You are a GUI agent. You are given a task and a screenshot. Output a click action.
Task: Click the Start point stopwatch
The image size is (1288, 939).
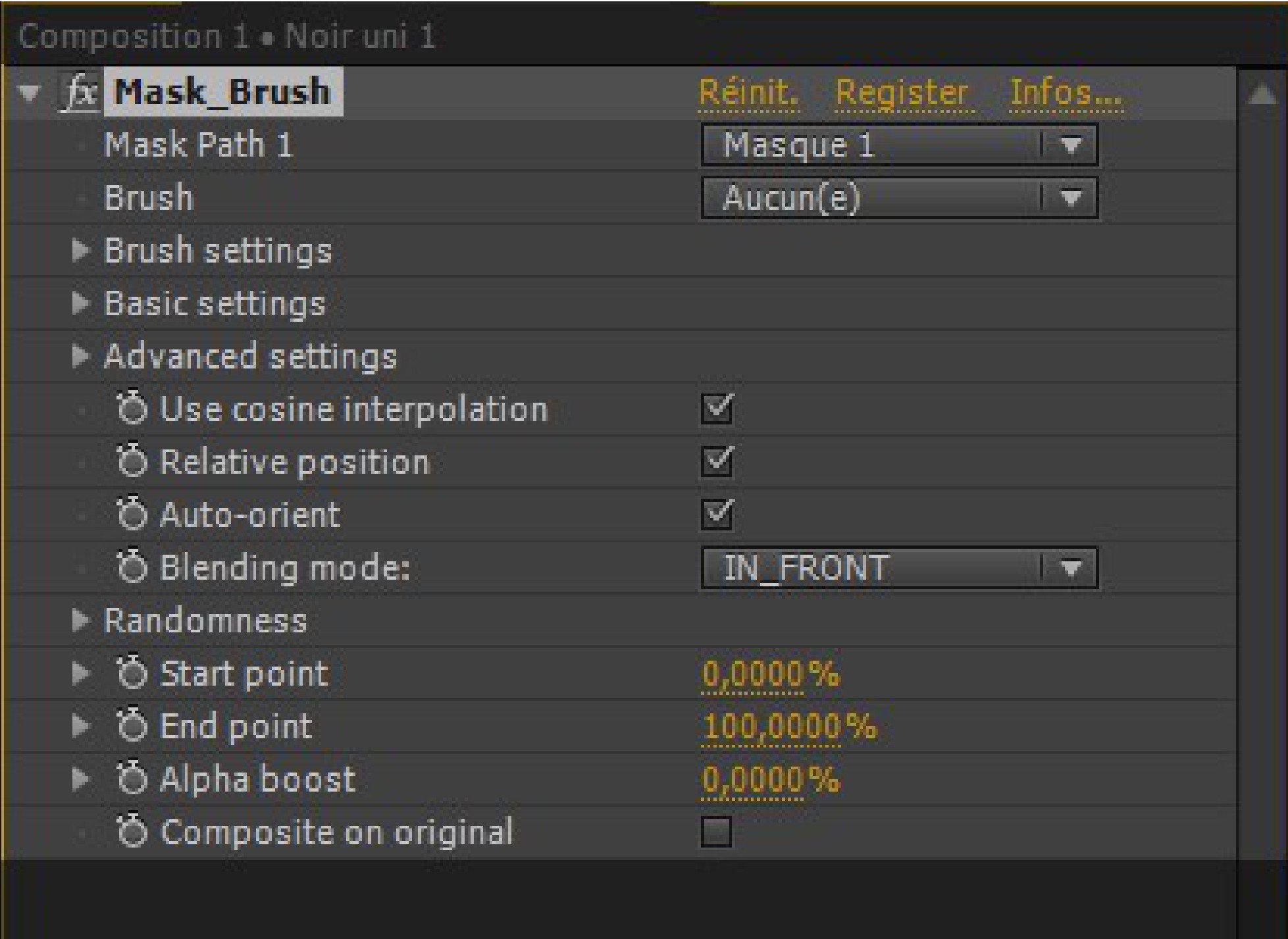(134, 673)
